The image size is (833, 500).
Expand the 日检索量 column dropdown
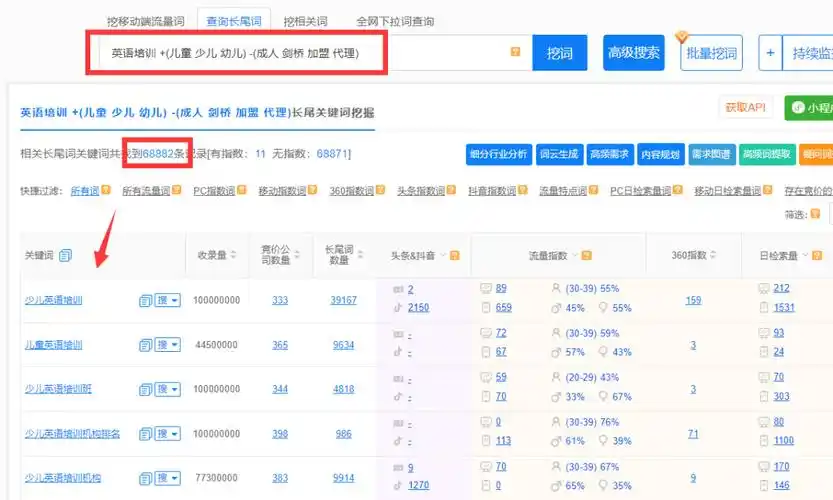tap(805, 256)
